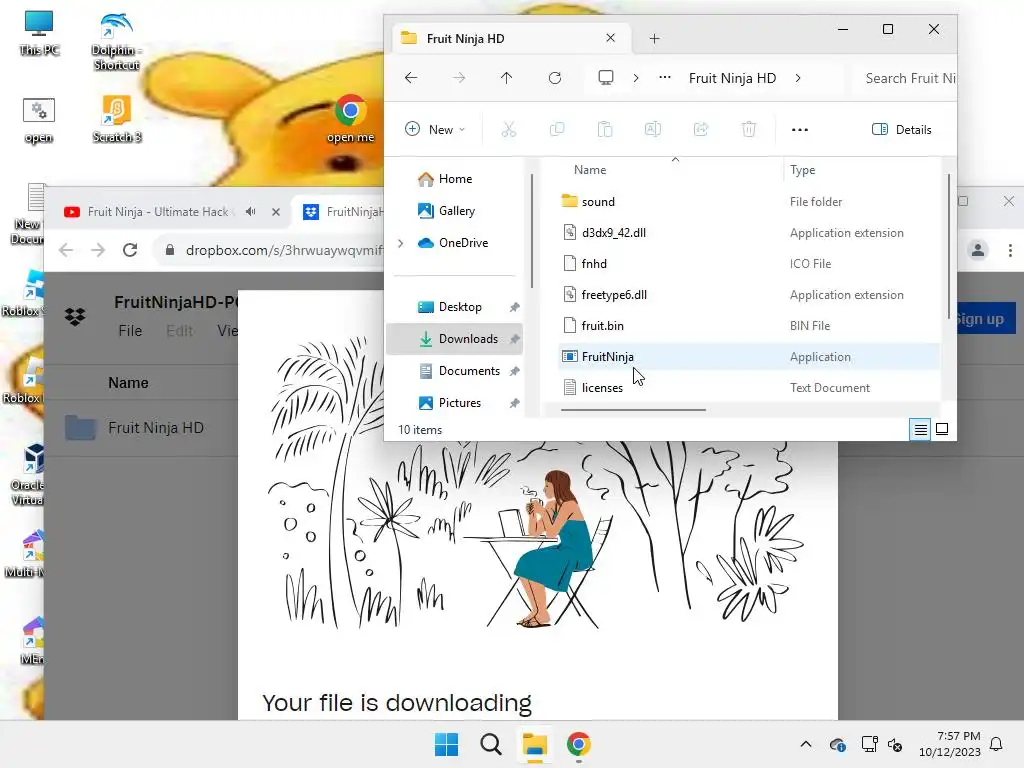
Task: Select the FruitNinja application
Action: 749,357
